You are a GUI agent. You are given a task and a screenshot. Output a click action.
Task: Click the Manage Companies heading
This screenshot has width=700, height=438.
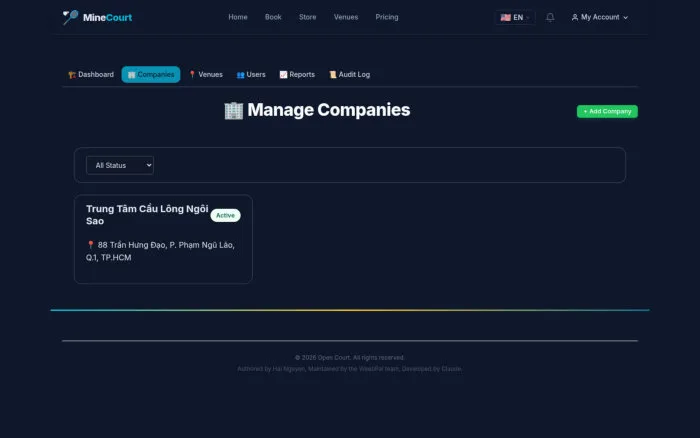click(329, 110)
